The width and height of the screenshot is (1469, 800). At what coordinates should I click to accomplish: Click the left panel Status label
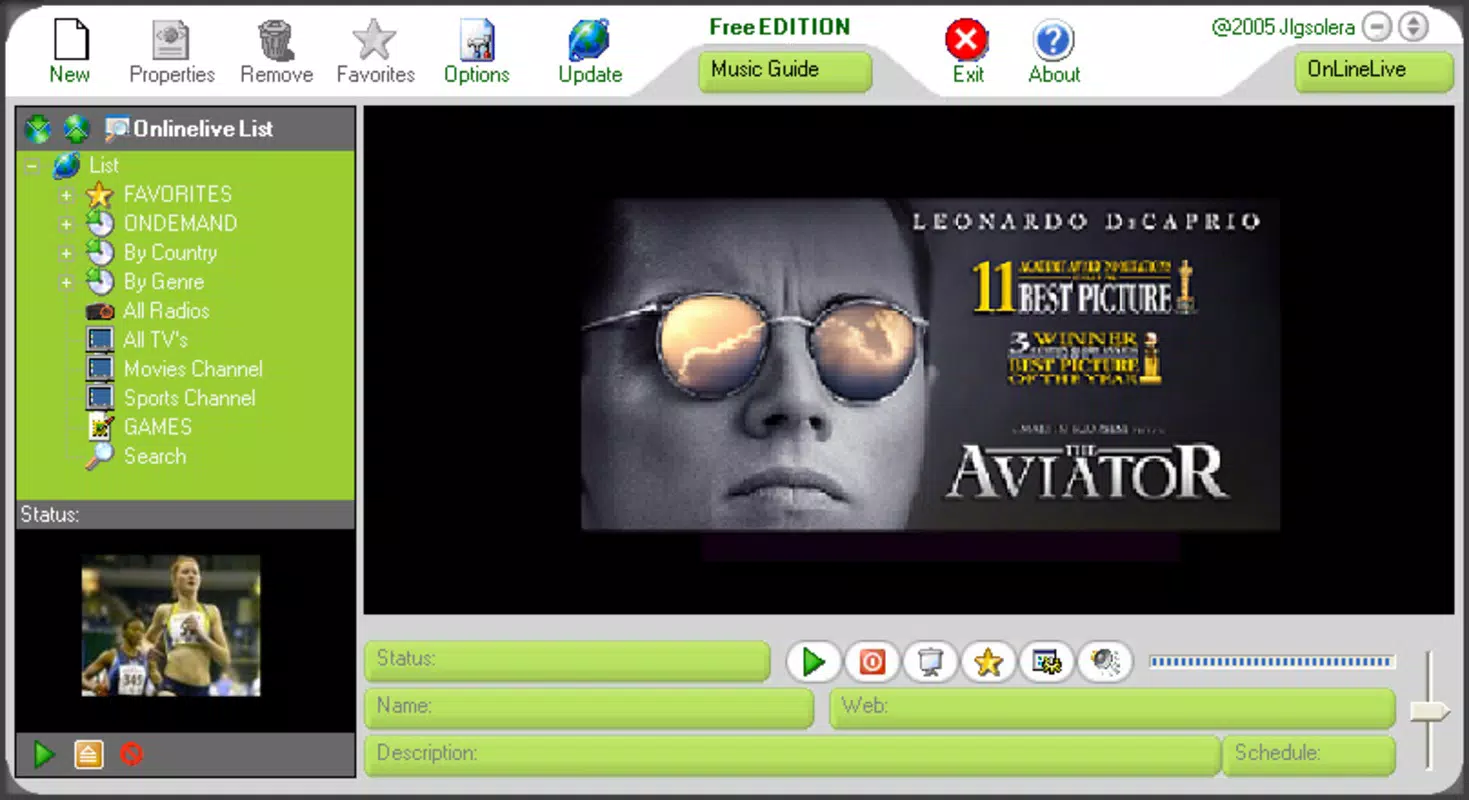49,515
